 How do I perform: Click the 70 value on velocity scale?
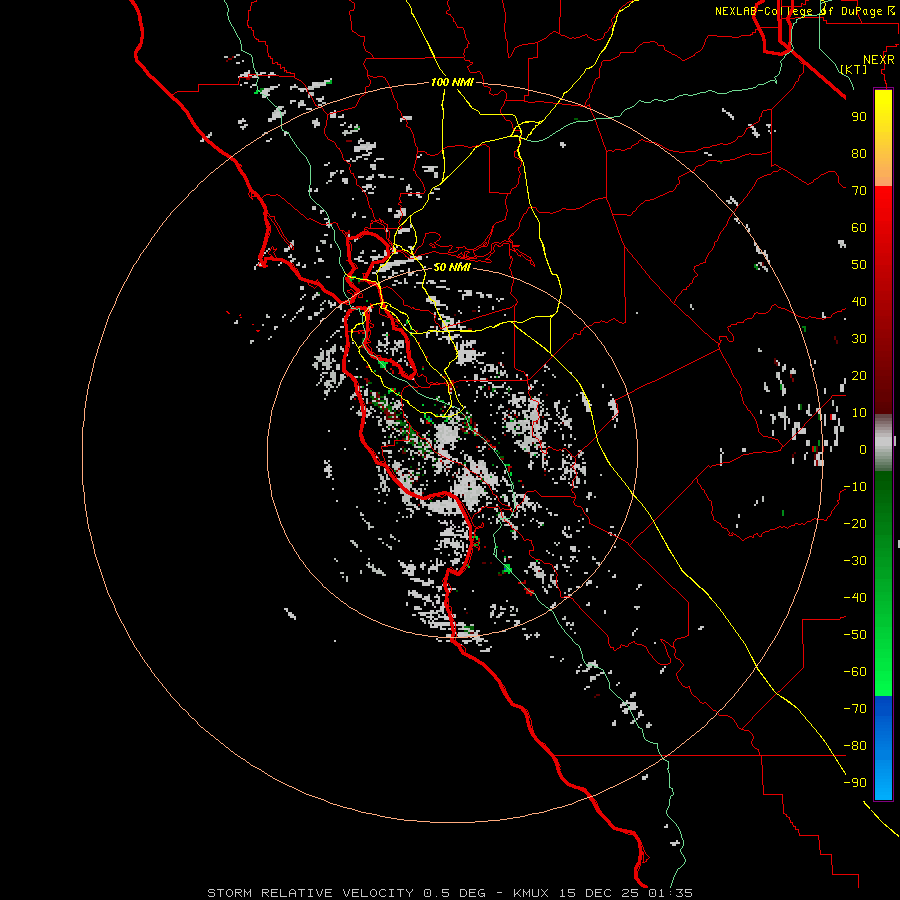pyautogui.click(x=859, y=191)
